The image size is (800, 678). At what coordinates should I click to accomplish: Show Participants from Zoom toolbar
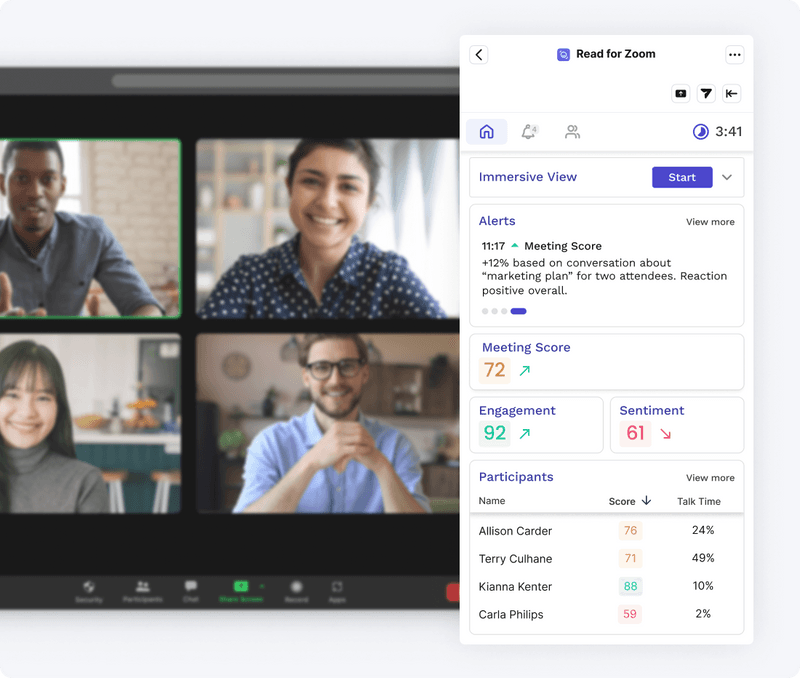click(x=143, y=590)
